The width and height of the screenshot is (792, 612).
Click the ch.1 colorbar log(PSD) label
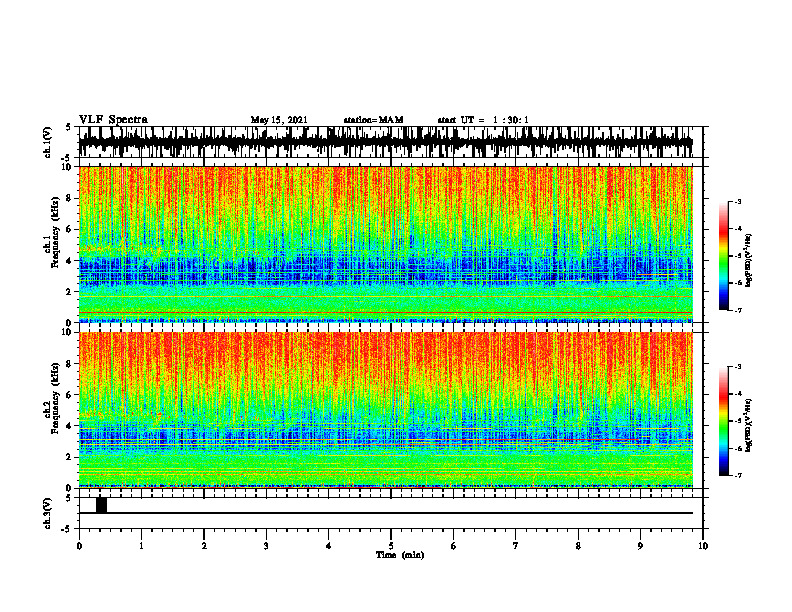(749, 261)
